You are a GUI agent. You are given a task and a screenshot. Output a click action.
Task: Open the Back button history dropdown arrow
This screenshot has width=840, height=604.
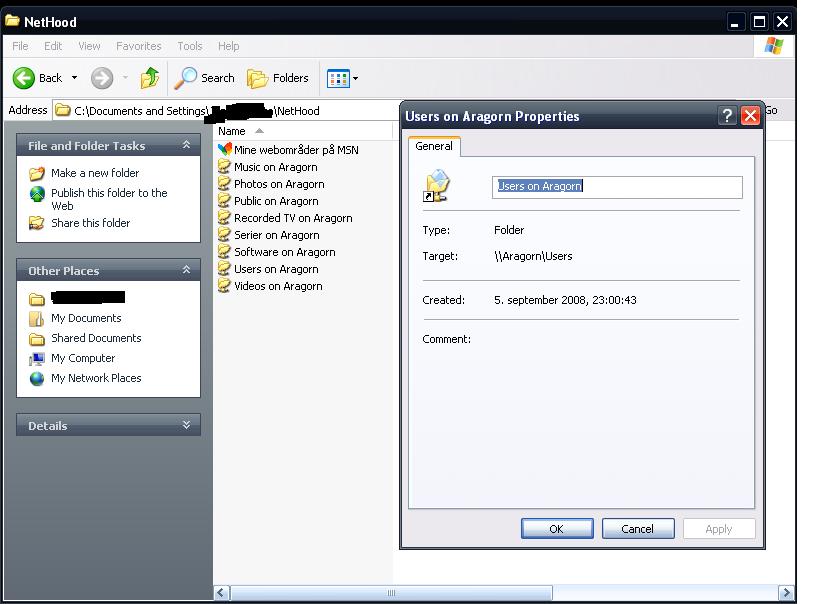(x=74, y=78)
